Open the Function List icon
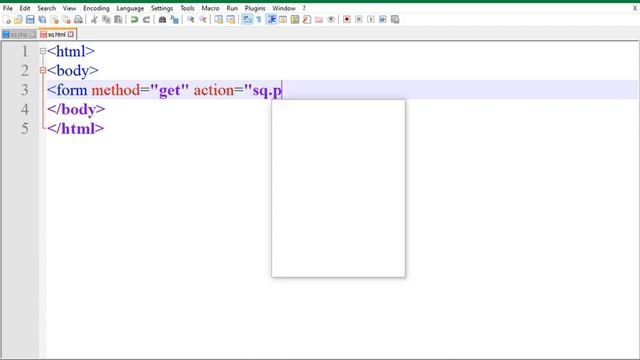The image size is (640, 360). pos(307,20)
